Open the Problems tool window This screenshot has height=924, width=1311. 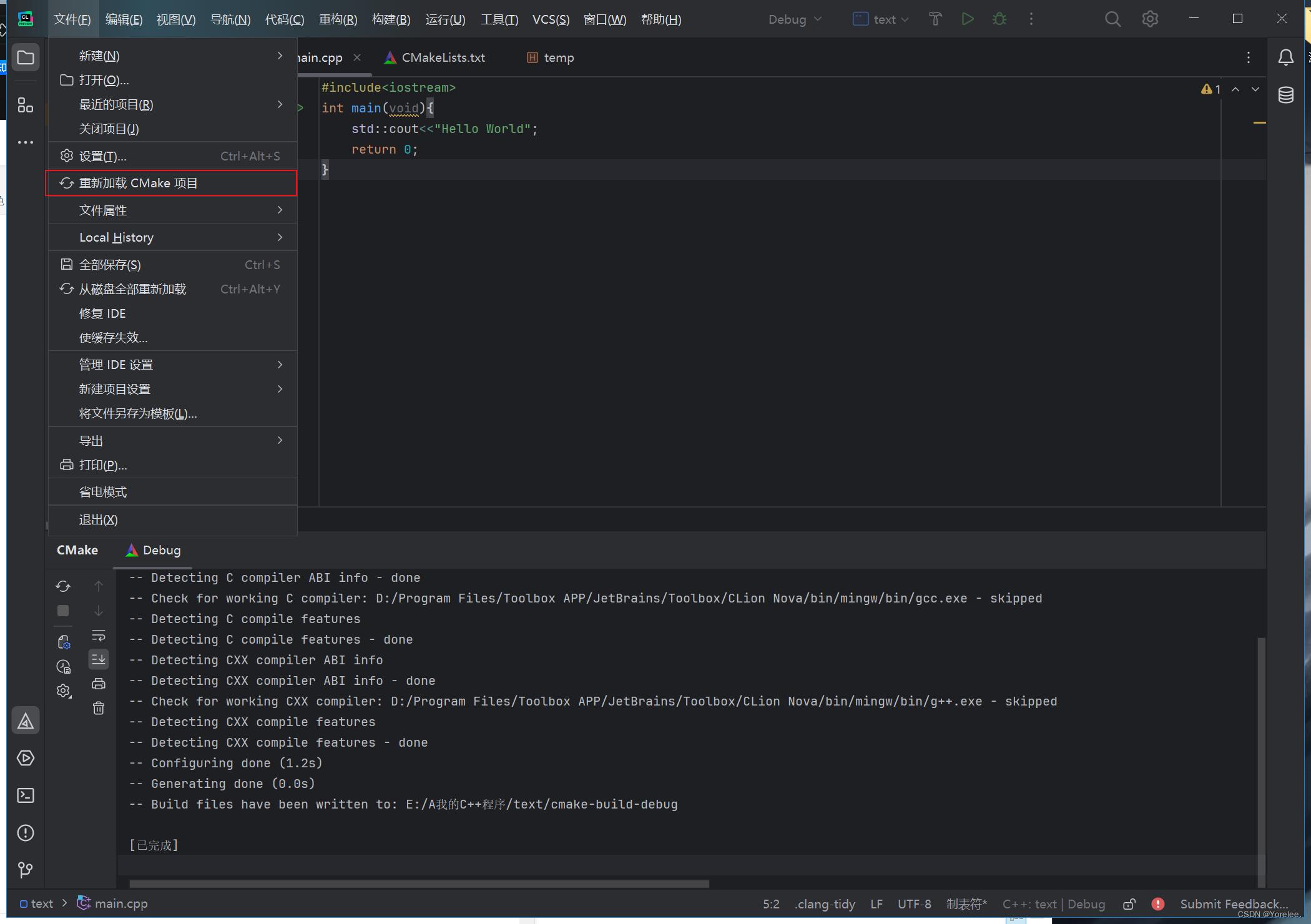(26, 833)
